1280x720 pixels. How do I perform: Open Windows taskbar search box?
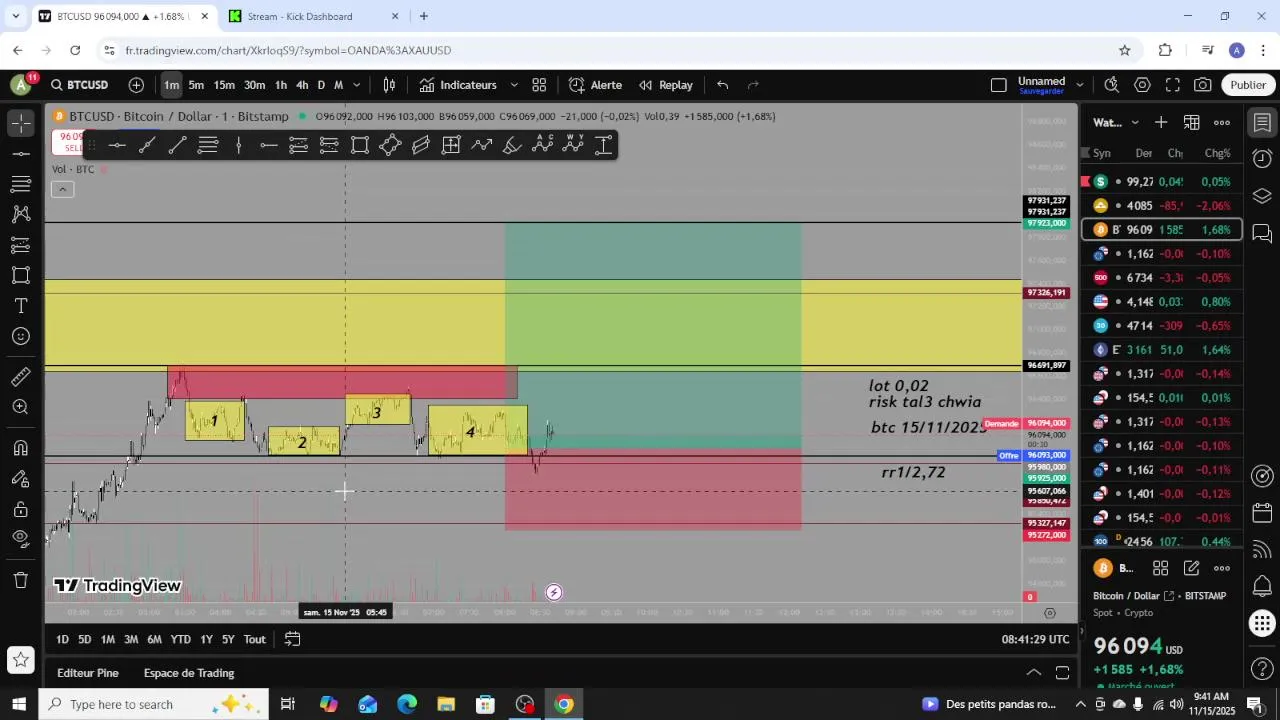(153, 704)
